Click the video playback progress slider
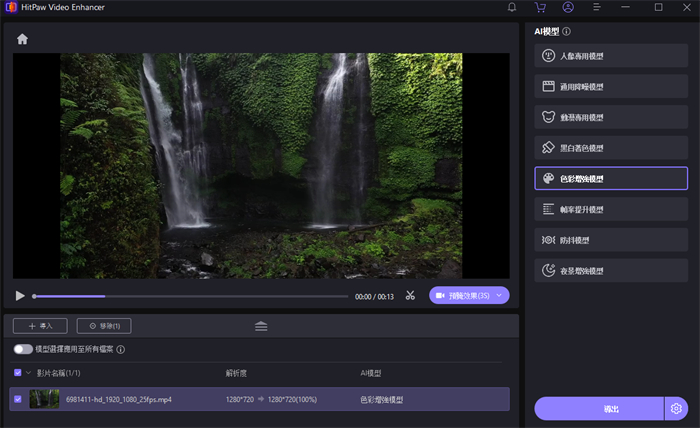700x428 pixels. coord(190,296)
